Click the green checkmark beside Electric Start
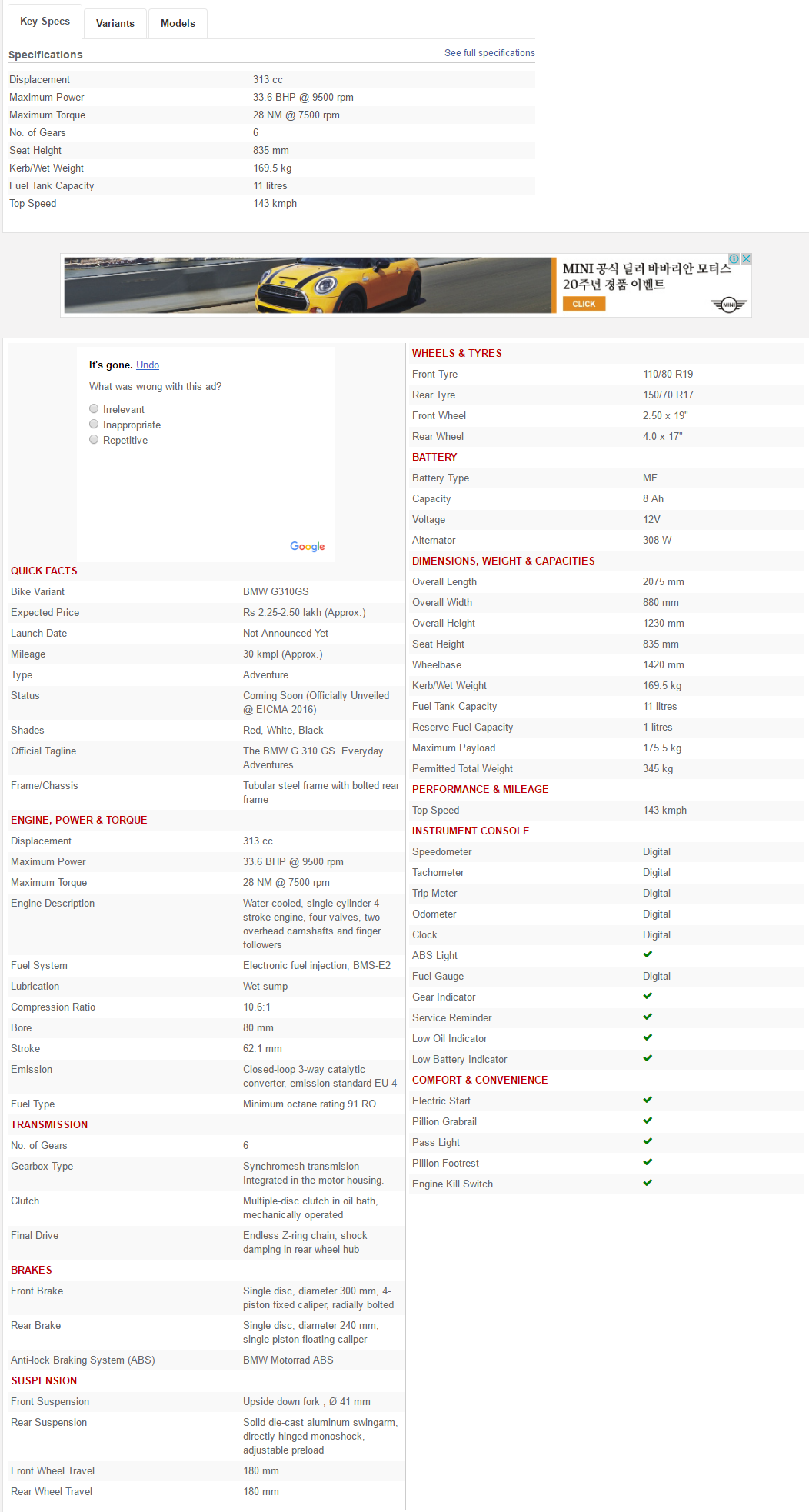This screenshot has width=809, height=1512. click(648, 1100)
